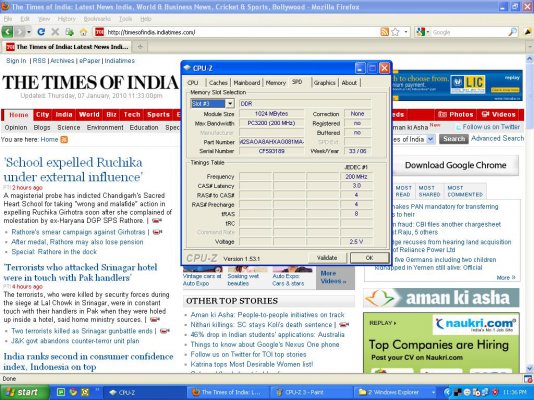Viewport: 534px width, 400px height.
Task: Click the Tech navigation tab
Action: pos(132,115)
